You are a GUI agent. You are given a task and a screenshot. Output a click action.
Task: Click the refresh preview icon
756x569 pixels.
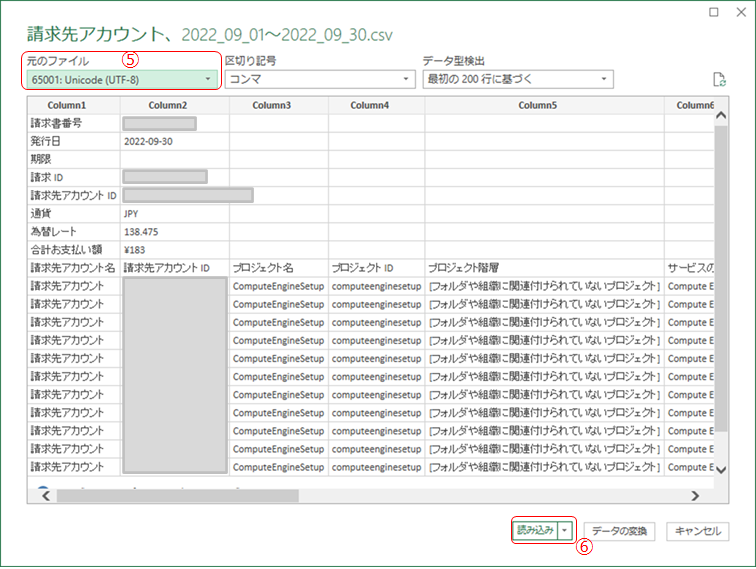[x=717, y=80]
